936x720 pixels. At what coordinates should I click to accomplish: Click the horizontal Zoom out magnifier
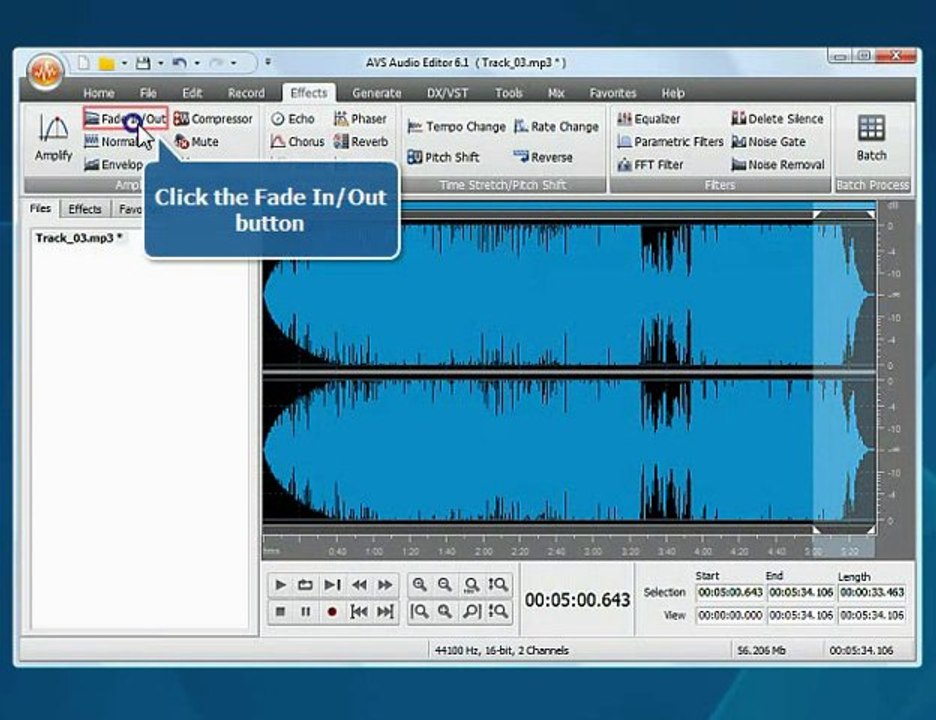pos(445,584)
